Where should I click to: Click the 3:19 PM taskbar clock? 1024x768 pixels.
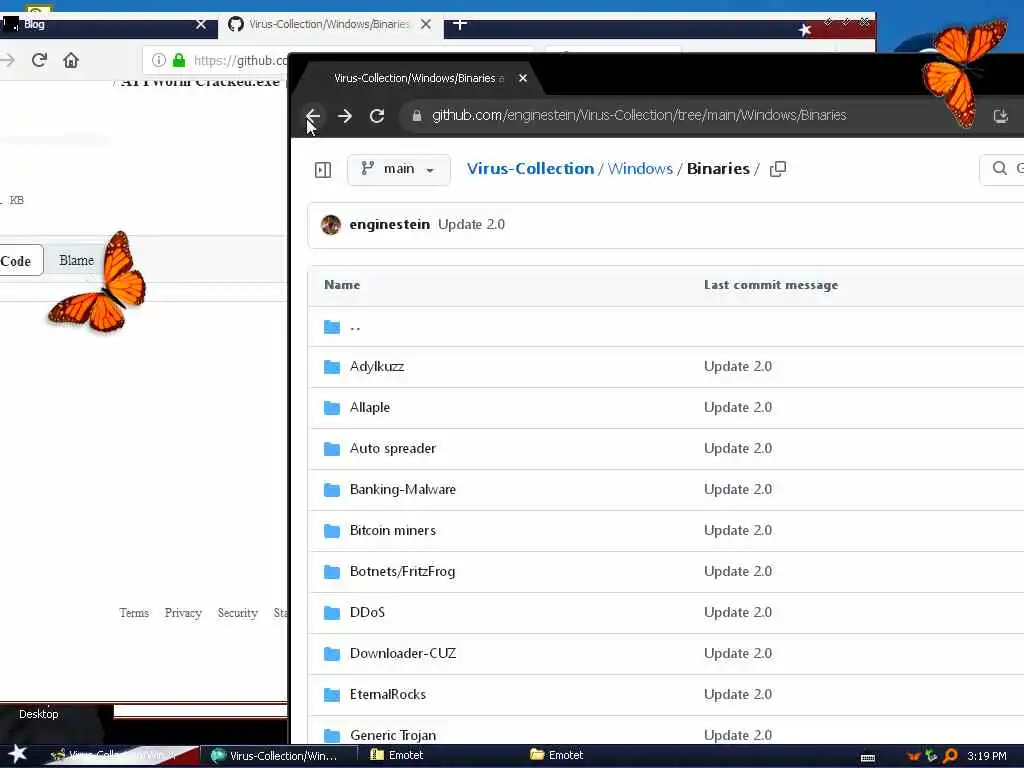coord(987,756)
